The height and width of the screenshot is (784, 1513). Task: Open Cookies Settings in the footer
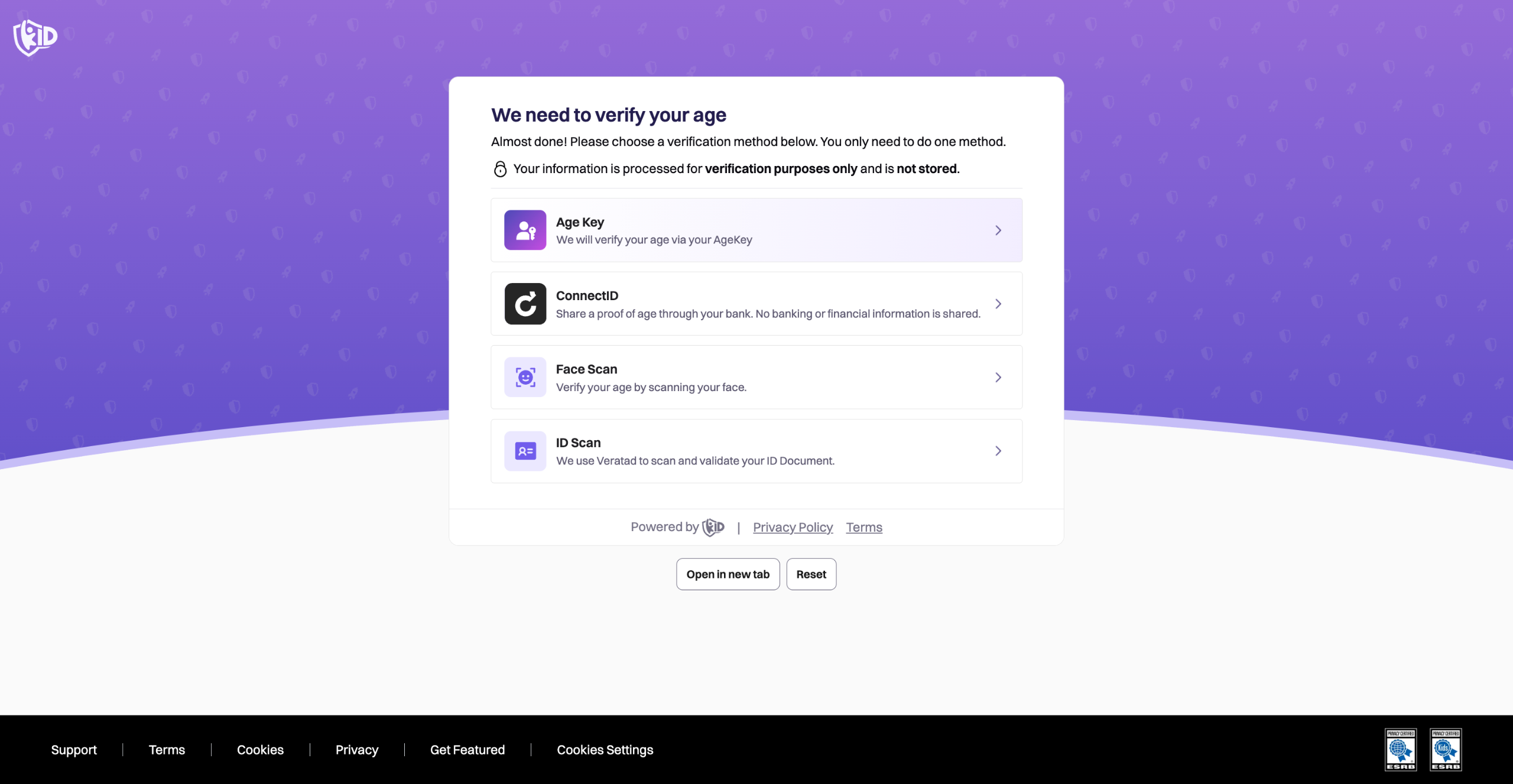pos(605,750)
